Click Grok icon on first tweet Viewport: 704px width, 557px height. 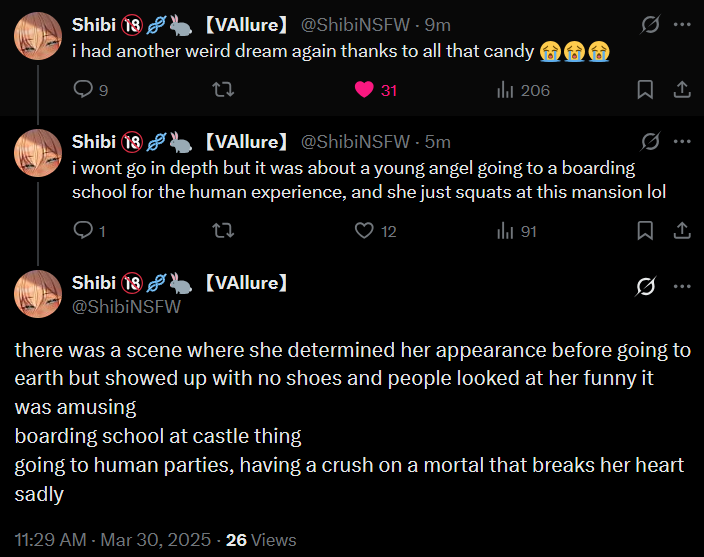[x=650, y=24]
